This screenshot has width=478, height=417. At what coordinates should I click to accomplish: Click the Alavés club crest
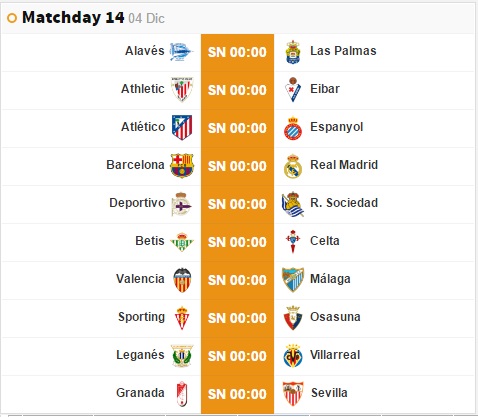point(181,52)
